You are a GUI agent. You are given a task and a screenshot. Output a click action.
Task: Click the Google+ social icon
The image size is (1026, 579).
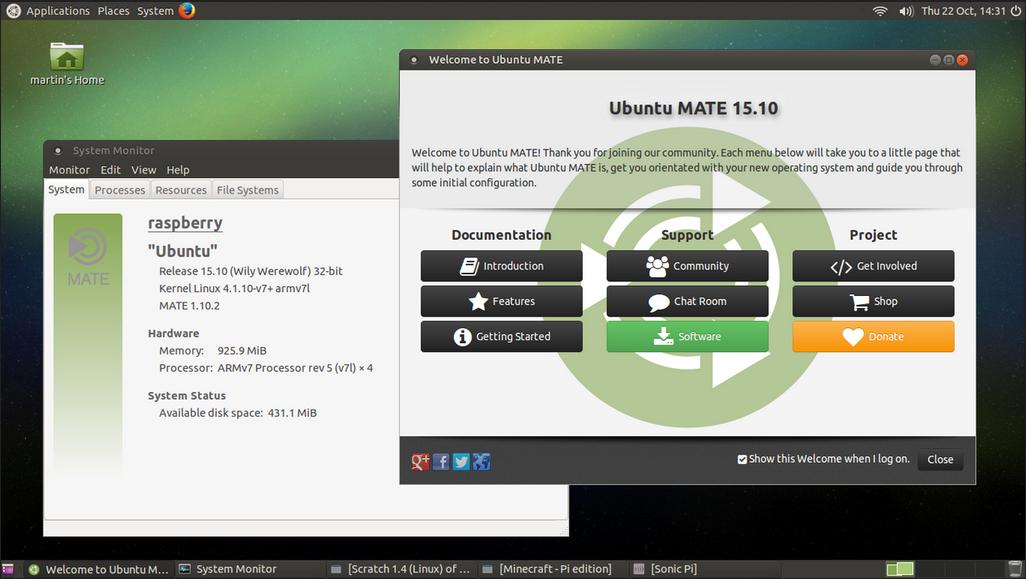(420, 461)
